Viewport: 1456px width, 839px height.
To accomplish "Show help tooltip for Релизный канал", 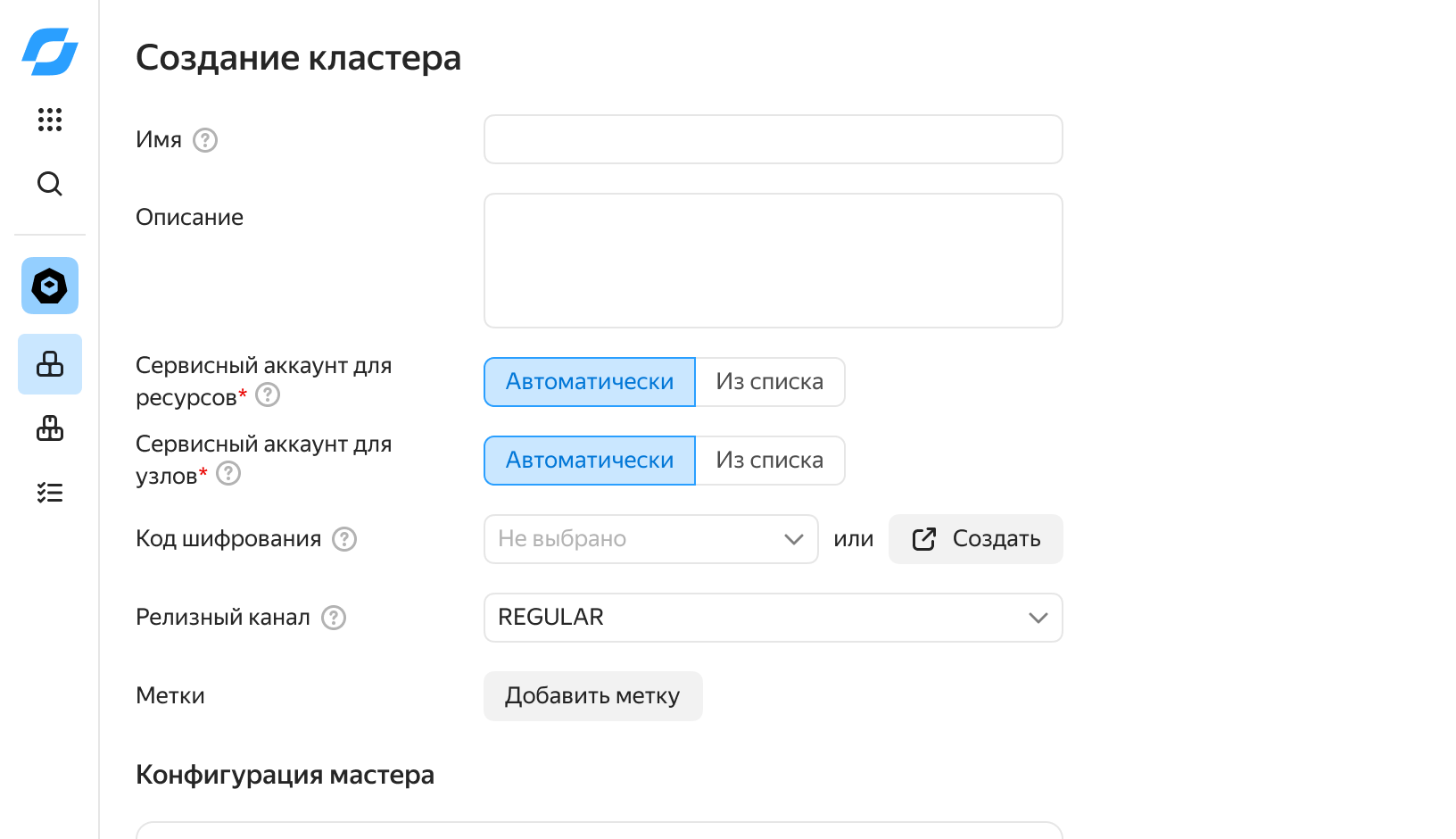I will 334,618.
